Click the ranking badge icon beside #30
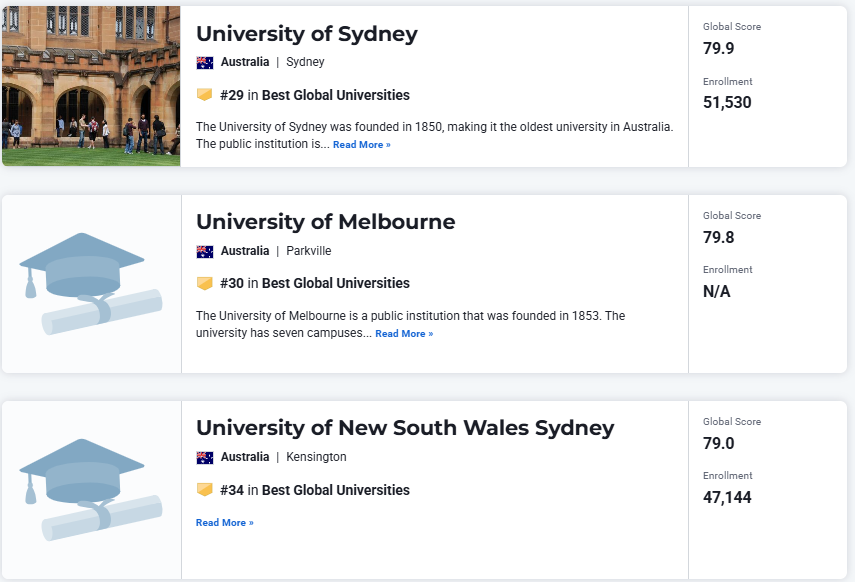 click(205, 283)
